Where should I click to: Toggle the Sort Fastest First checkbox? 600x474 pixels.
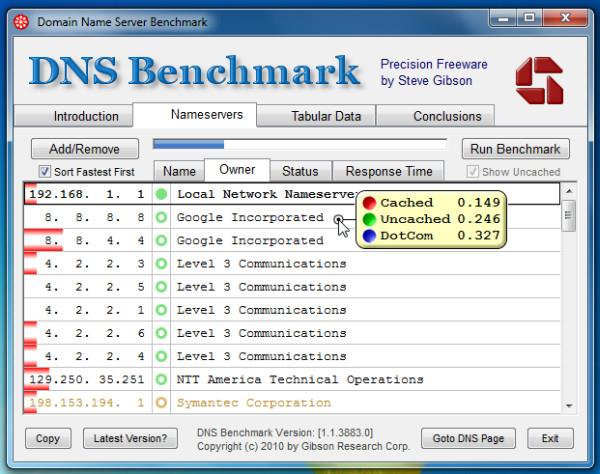(x=44, y=172)
